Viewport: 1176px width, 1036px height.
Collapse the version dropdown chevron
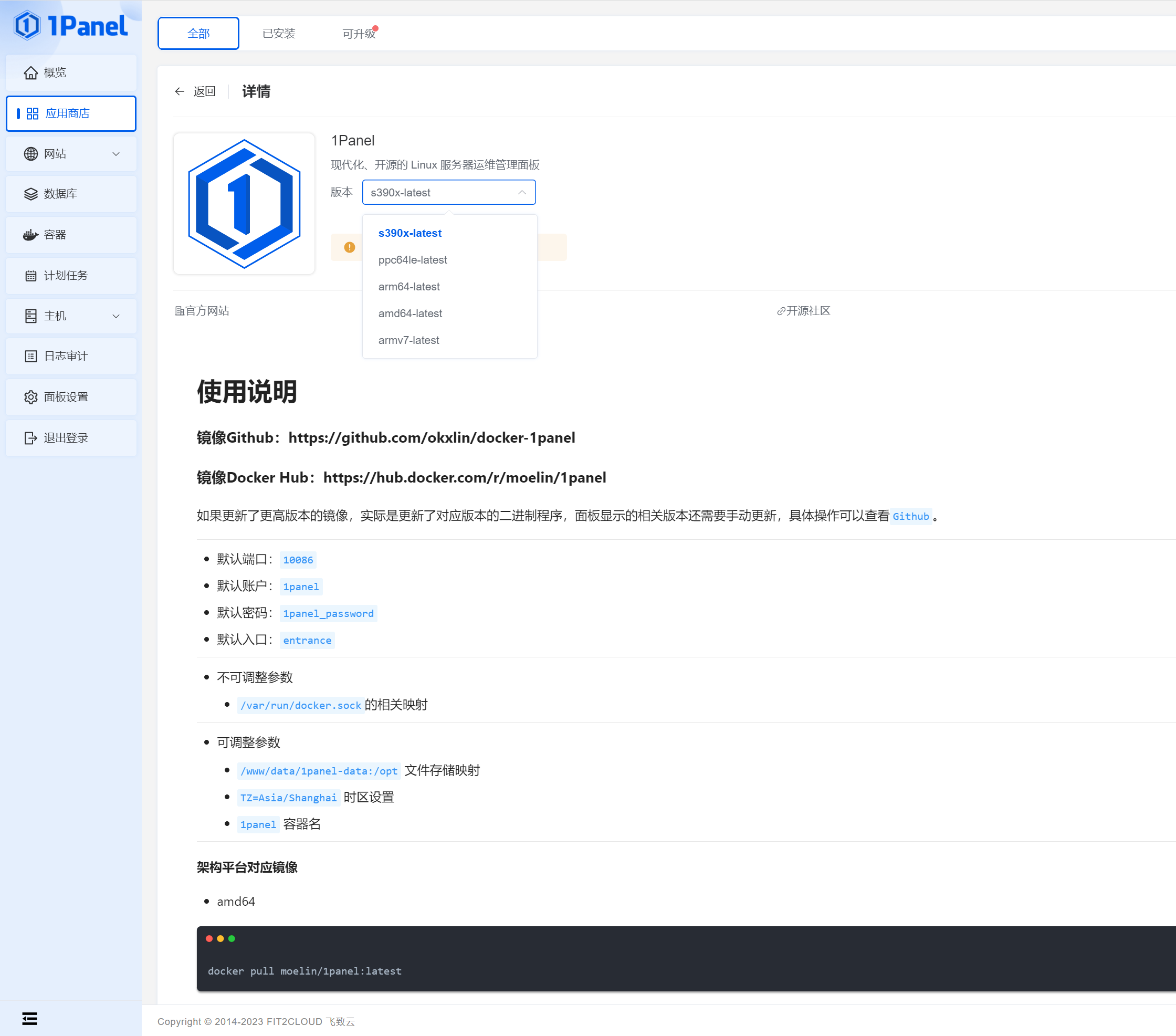[x=521, y=192]
